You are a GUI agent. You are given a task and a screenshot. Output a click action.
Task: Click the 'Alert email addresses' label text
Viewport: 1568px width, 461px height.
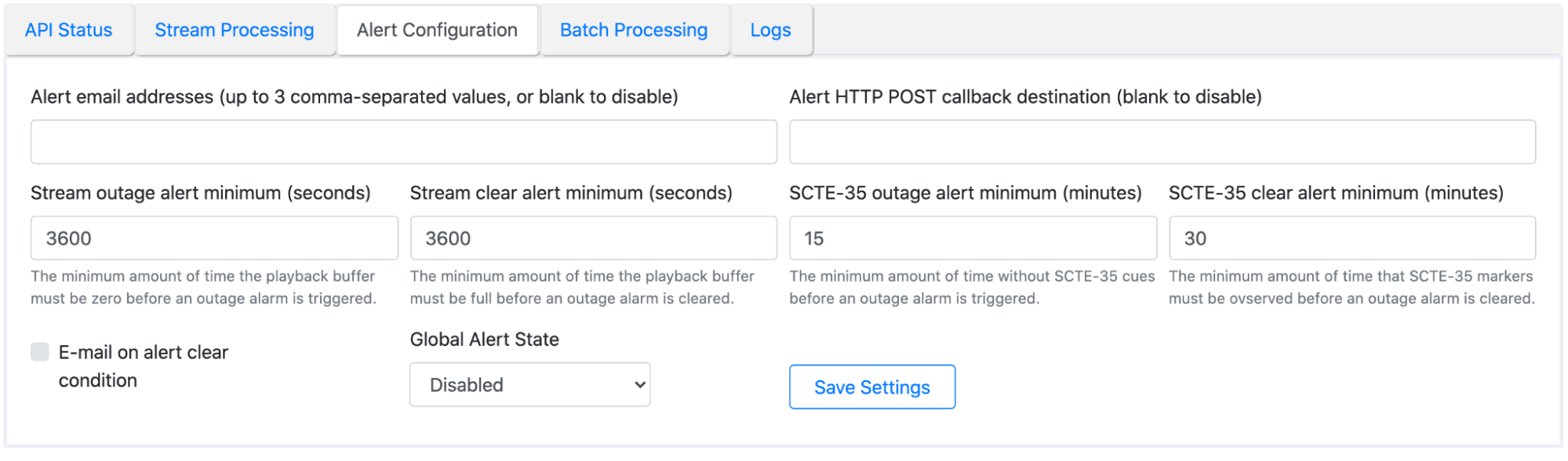coord(354,97)
